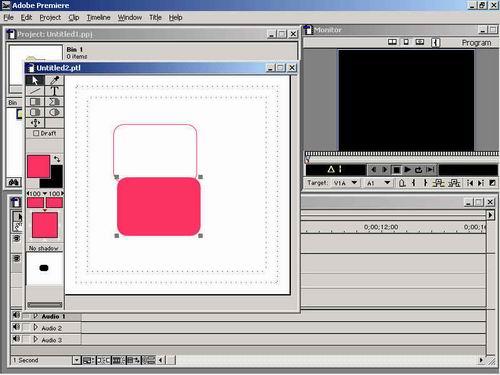Open the 1 Second zoom dropdown
The width and height of the screenshot is (500, 375).
77,360
